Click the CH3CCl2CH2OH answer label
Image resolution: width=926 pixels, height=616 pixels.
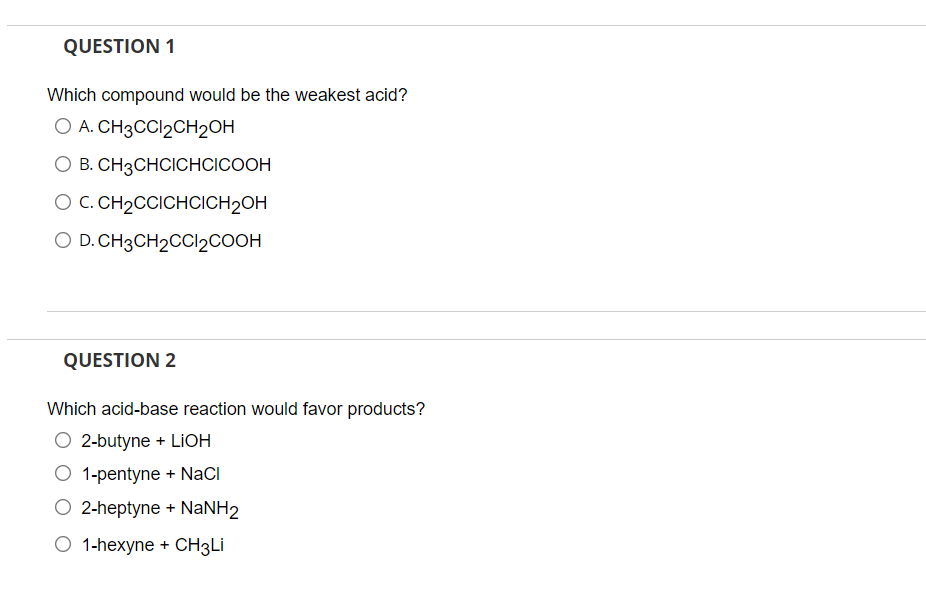coord(166,128)
